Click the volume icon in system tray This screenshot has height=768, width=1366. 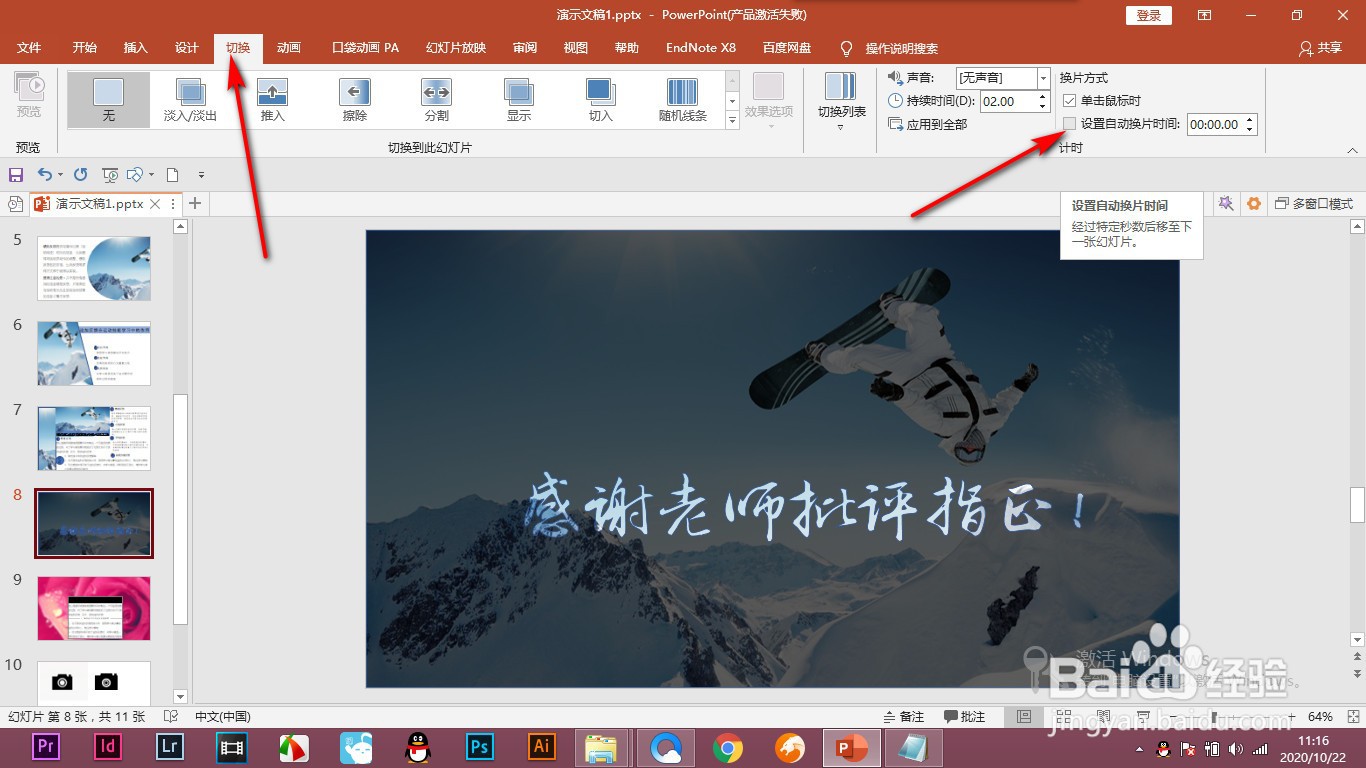[1235, 749]
